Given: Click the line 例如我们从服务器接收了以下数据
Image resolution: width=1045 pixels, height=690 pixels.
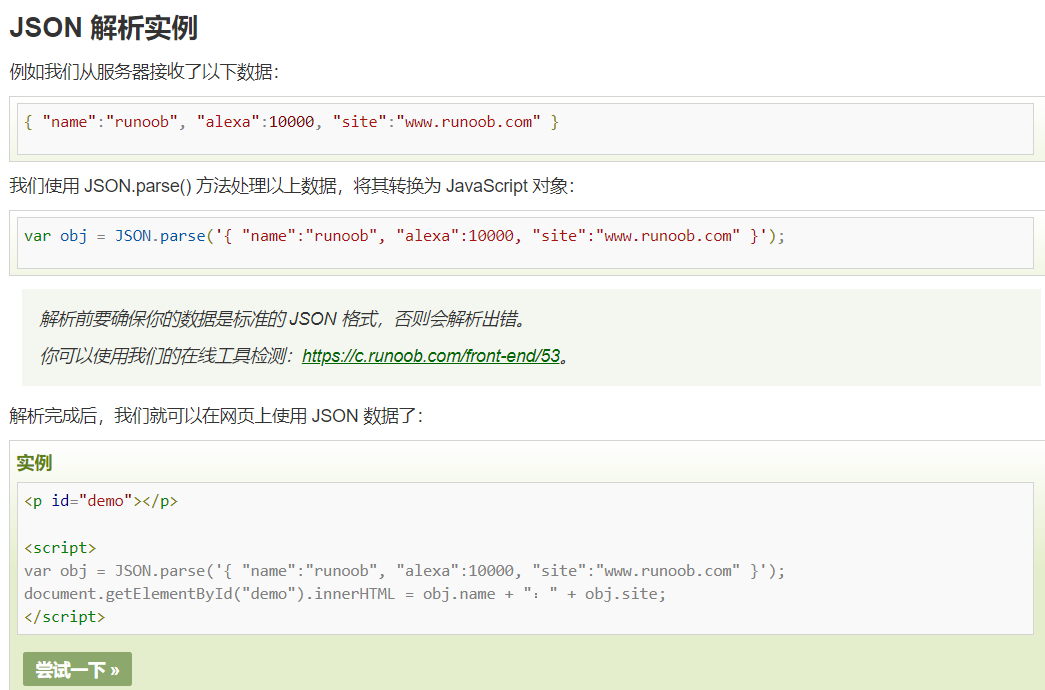Looking at the screenshot, I should tap(144, 71).
